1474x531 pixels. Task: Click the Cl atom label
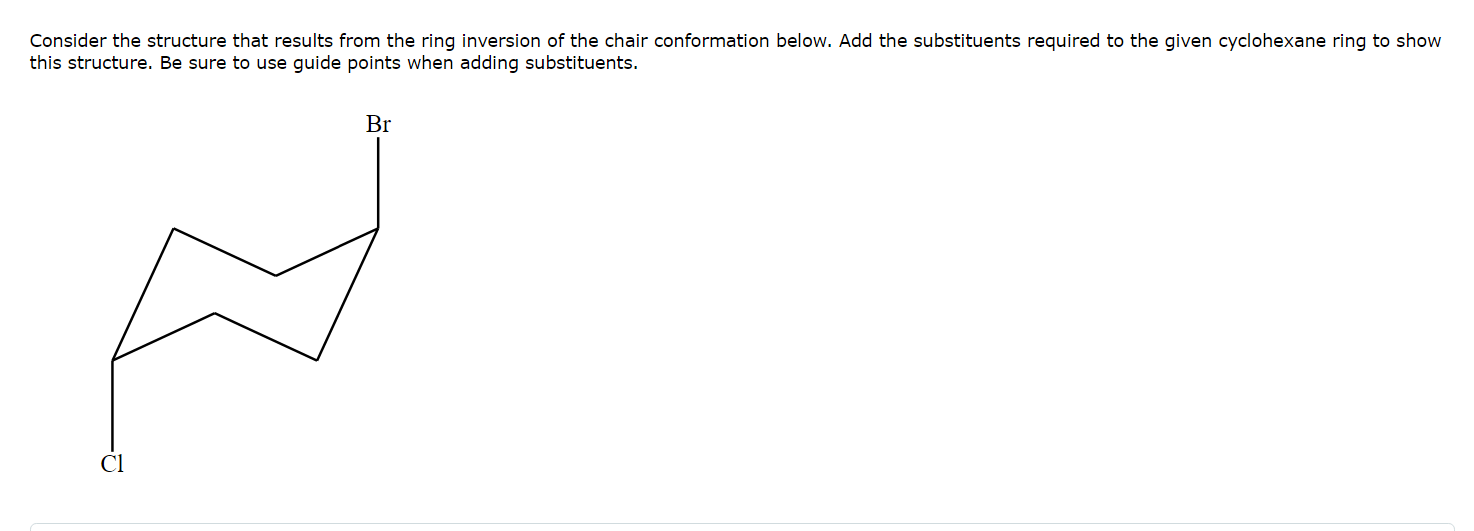click(112, 463)
